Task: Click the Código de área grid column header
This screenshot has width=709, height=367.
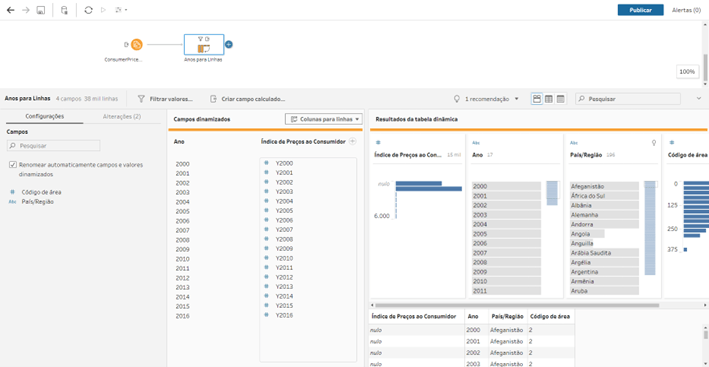Action: tap(550, 316)
